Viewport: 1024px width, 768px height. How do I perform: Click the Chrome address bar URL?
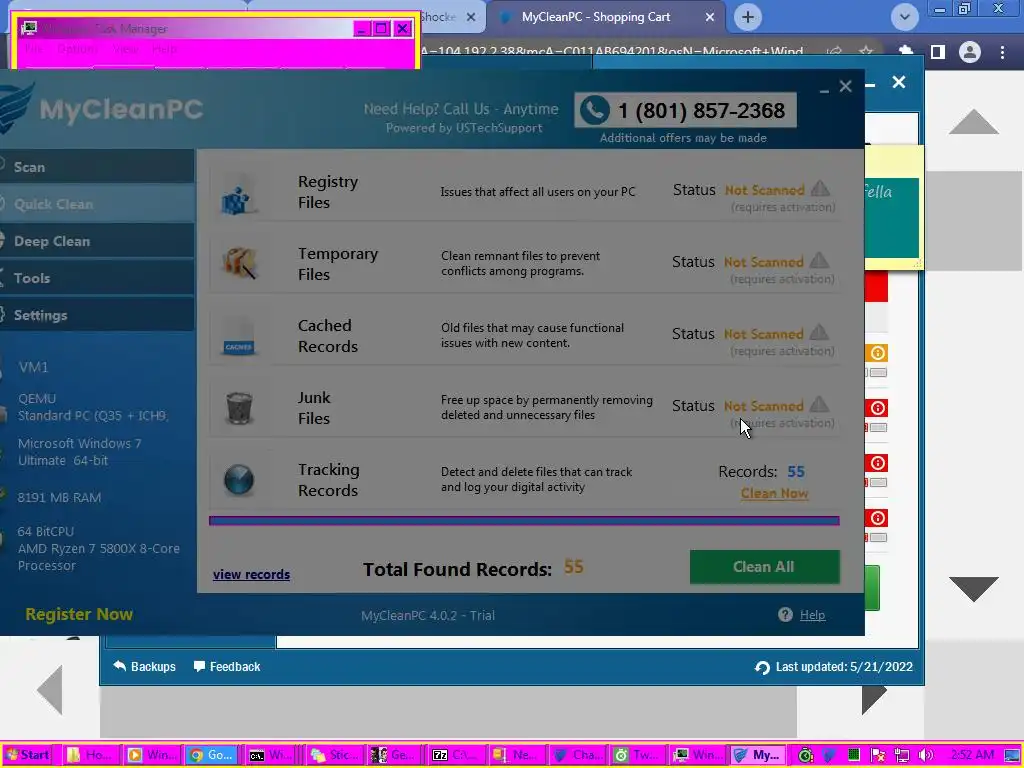click(614, 52)
